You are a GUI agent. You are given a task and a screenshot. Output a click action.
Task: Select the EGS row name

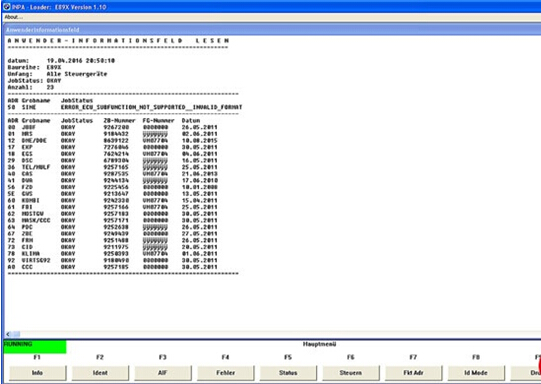[x=27, y=154]
